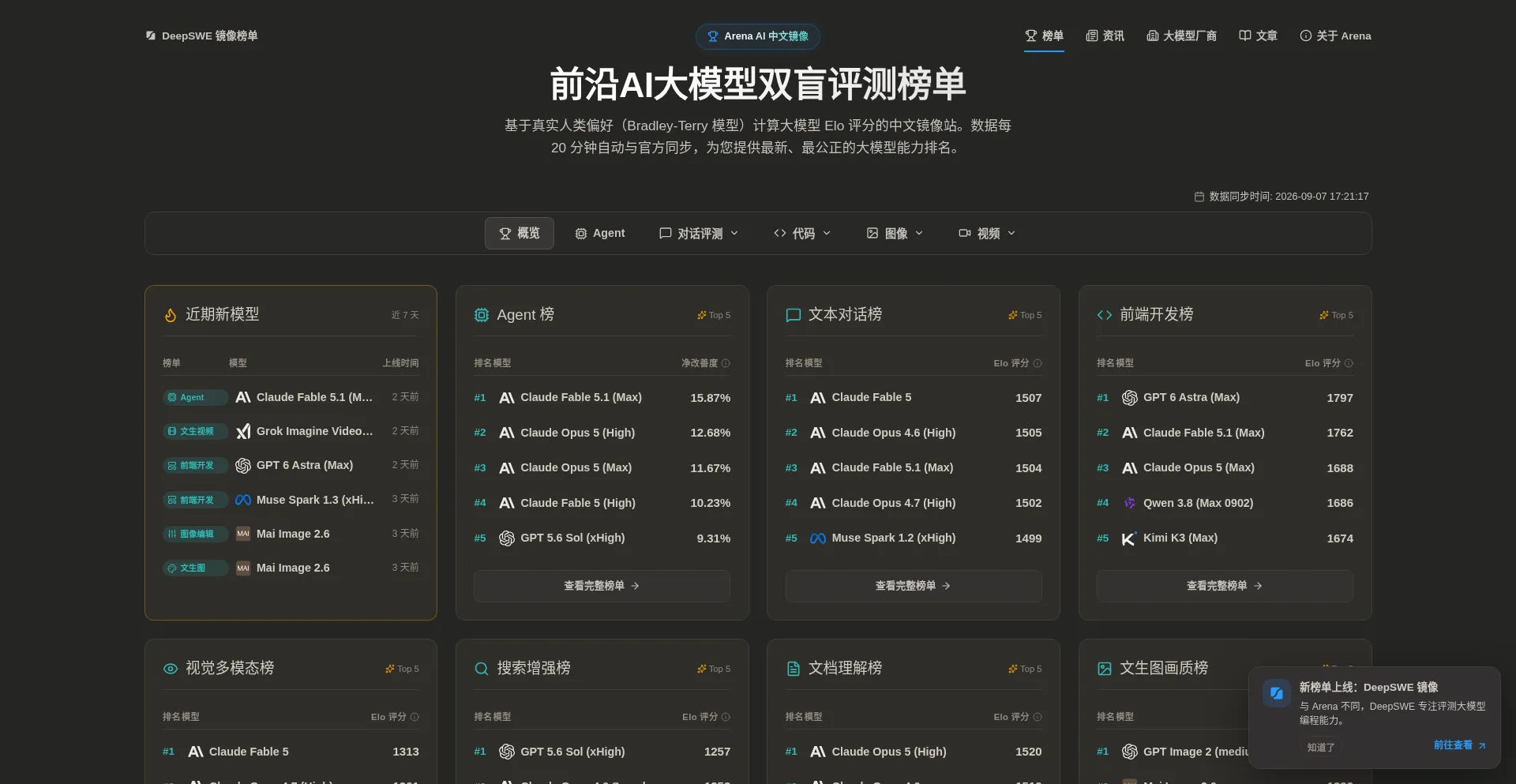Click the DeepSWE 镜像榜单 logo icon
The image size is (1516, 784).
(x=151, y=36)
